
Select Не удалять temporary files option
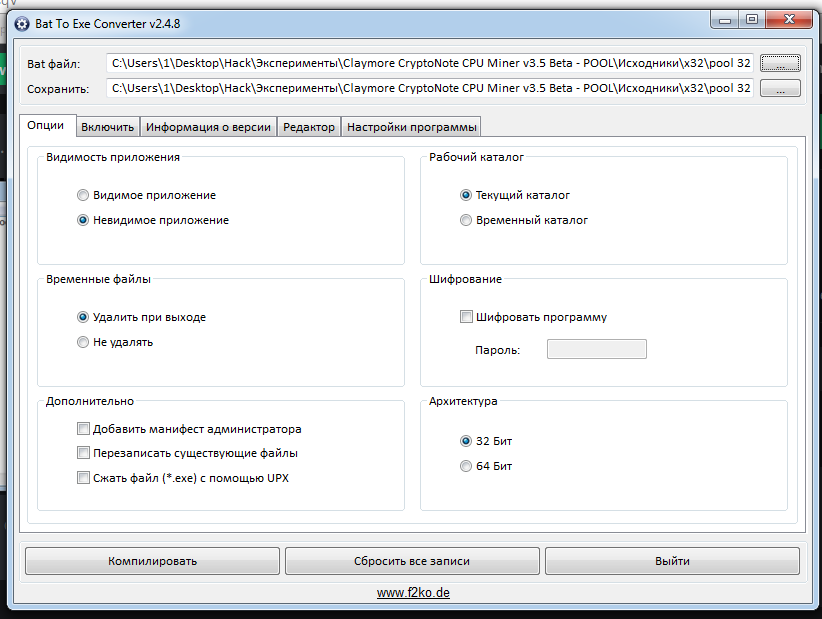[x=83, y=342]
